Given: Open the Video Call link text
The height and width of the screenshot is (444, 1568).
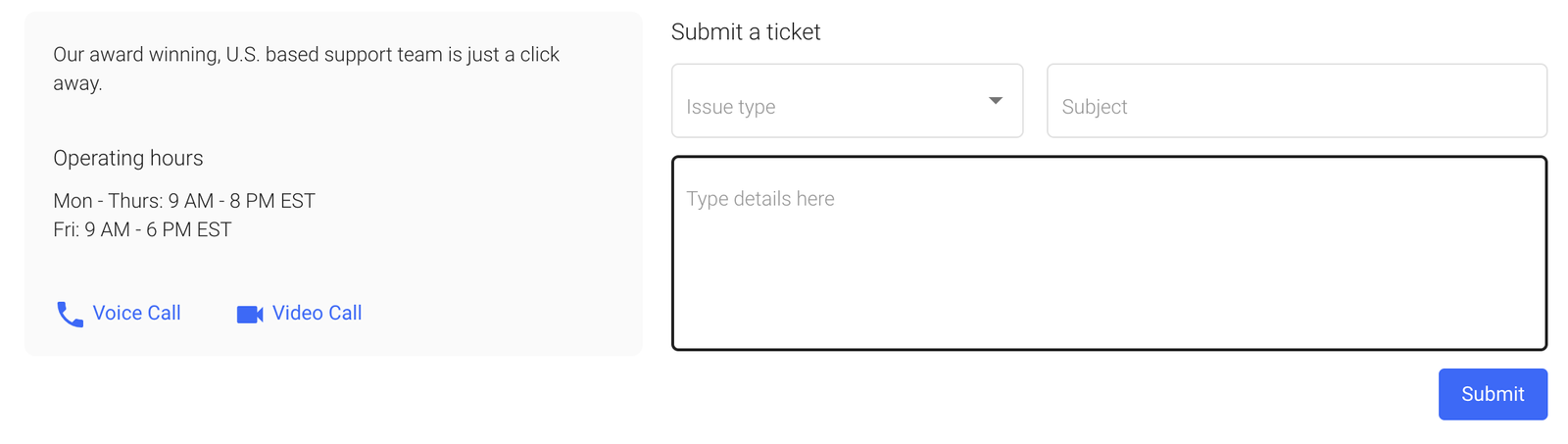Looking at the screenshot, I should click(317, 313).
